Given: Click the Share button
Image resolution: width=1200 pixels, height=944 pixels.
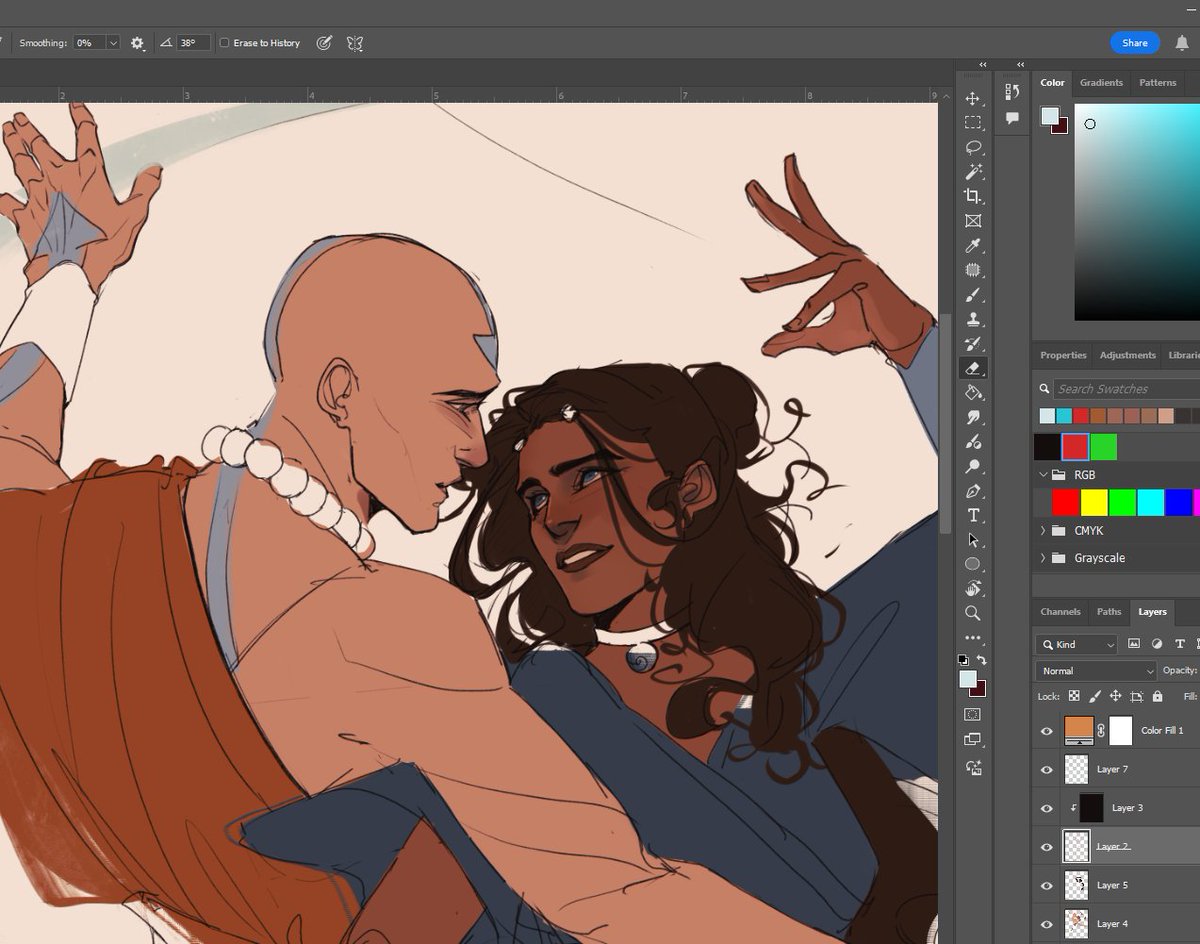Looking at the screenshot, I should coord(1135,43).
